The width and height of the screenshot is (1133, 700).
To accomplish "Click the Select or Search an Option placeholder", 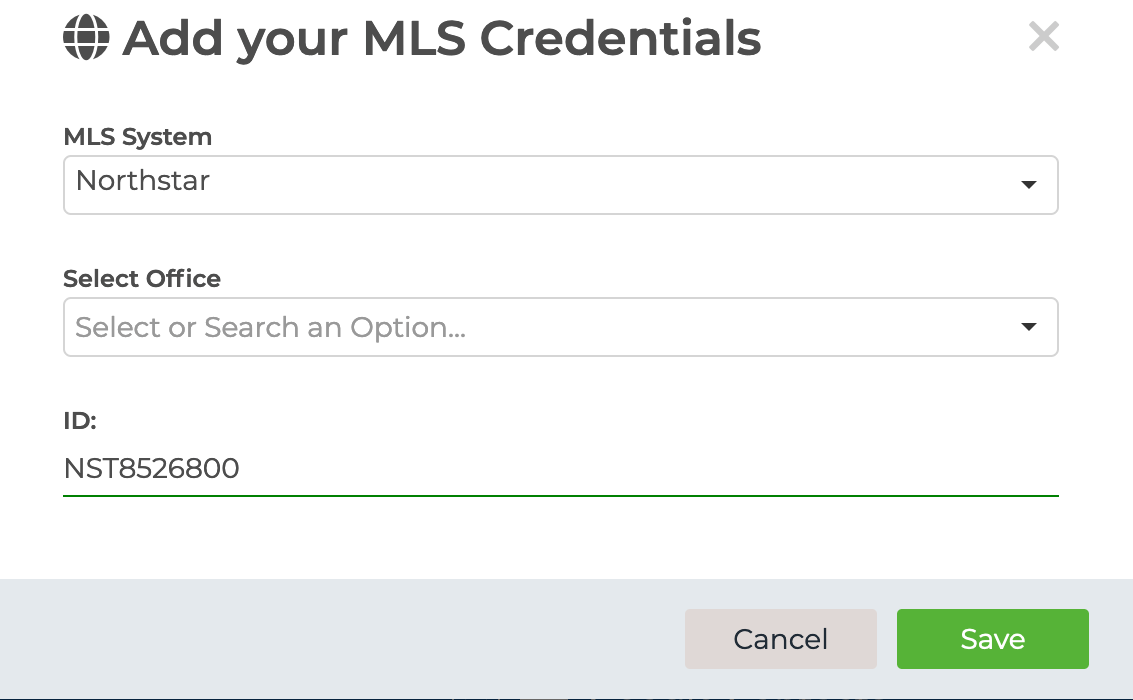I will [x=270, y=327].
